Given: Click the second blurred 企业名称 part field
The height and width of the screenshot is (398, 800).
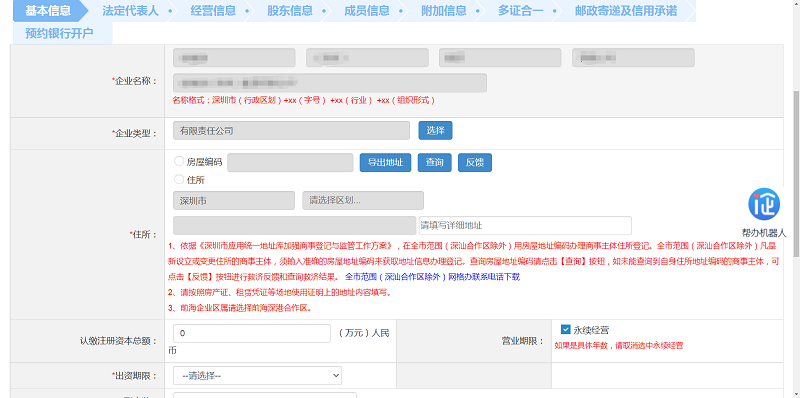Looking at the screenshot, I should tap(367, 58).
